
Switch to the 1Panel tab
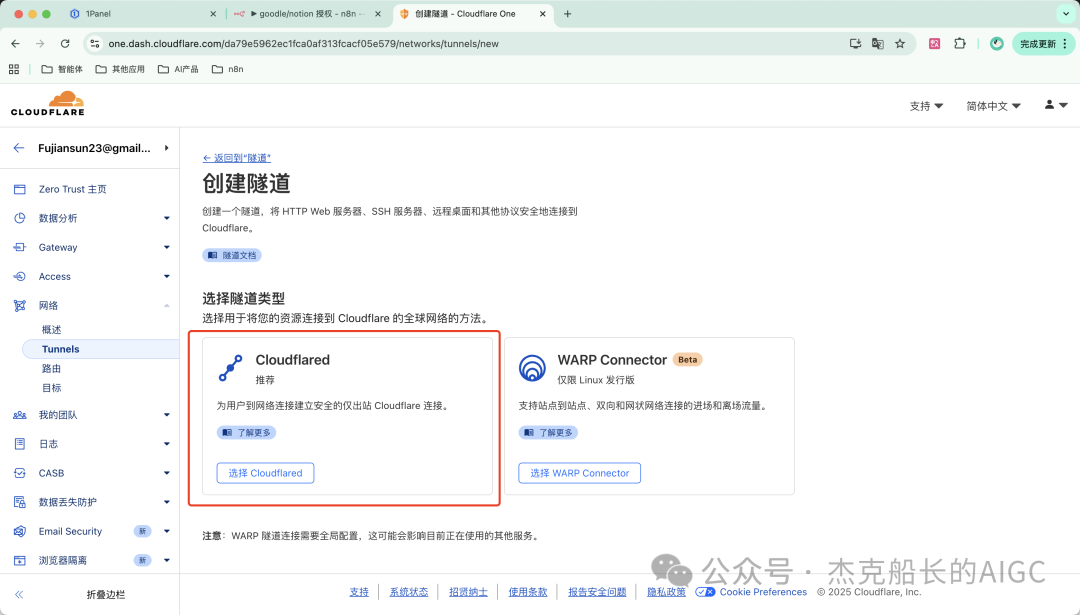(143, 14)
